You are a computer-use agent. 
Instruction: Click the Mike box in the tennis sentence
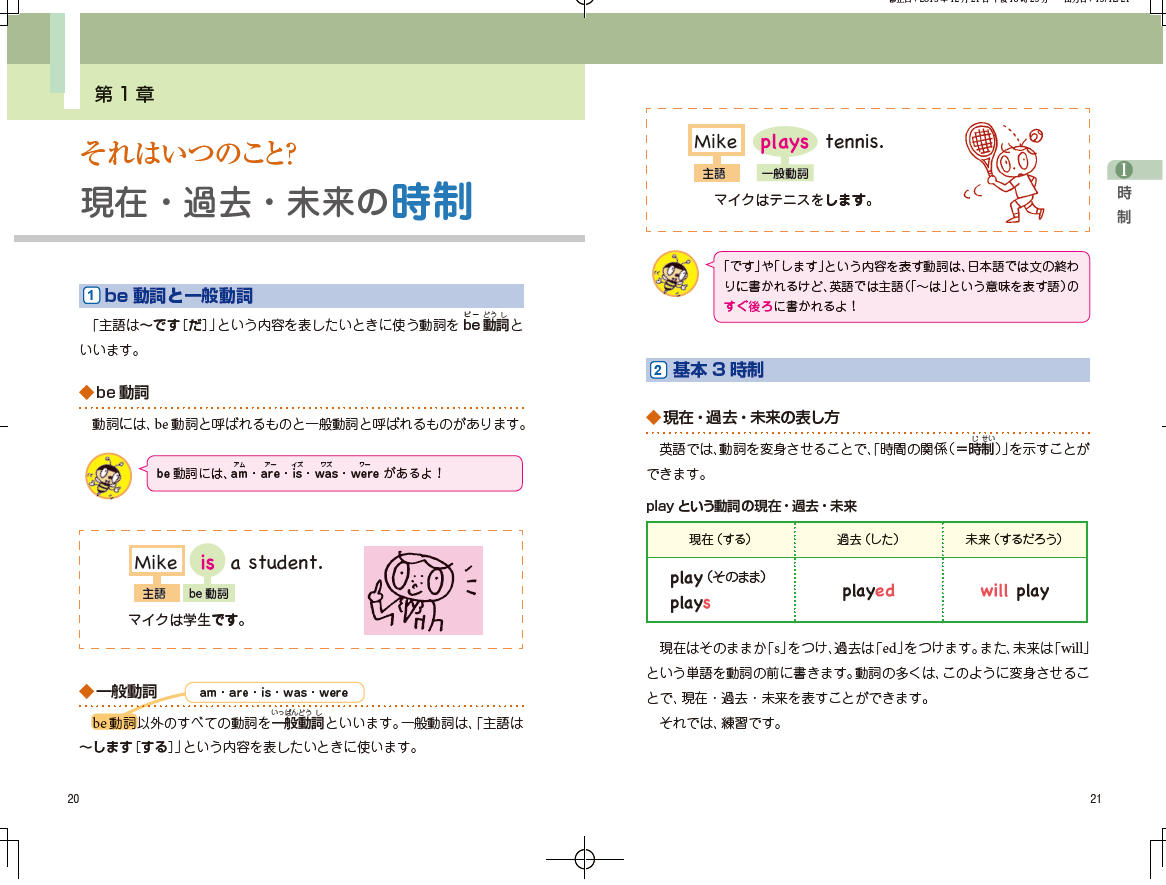point(716,142)
